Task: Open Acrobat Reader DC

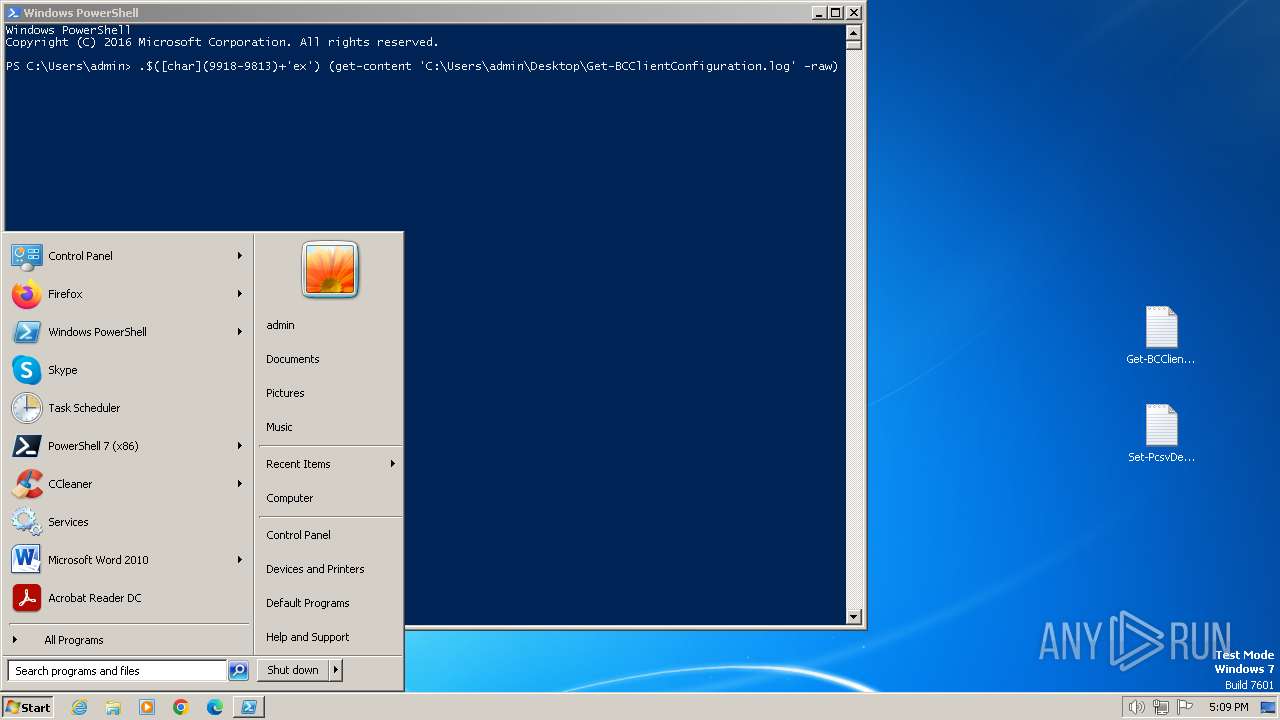Action: (128, 598)
